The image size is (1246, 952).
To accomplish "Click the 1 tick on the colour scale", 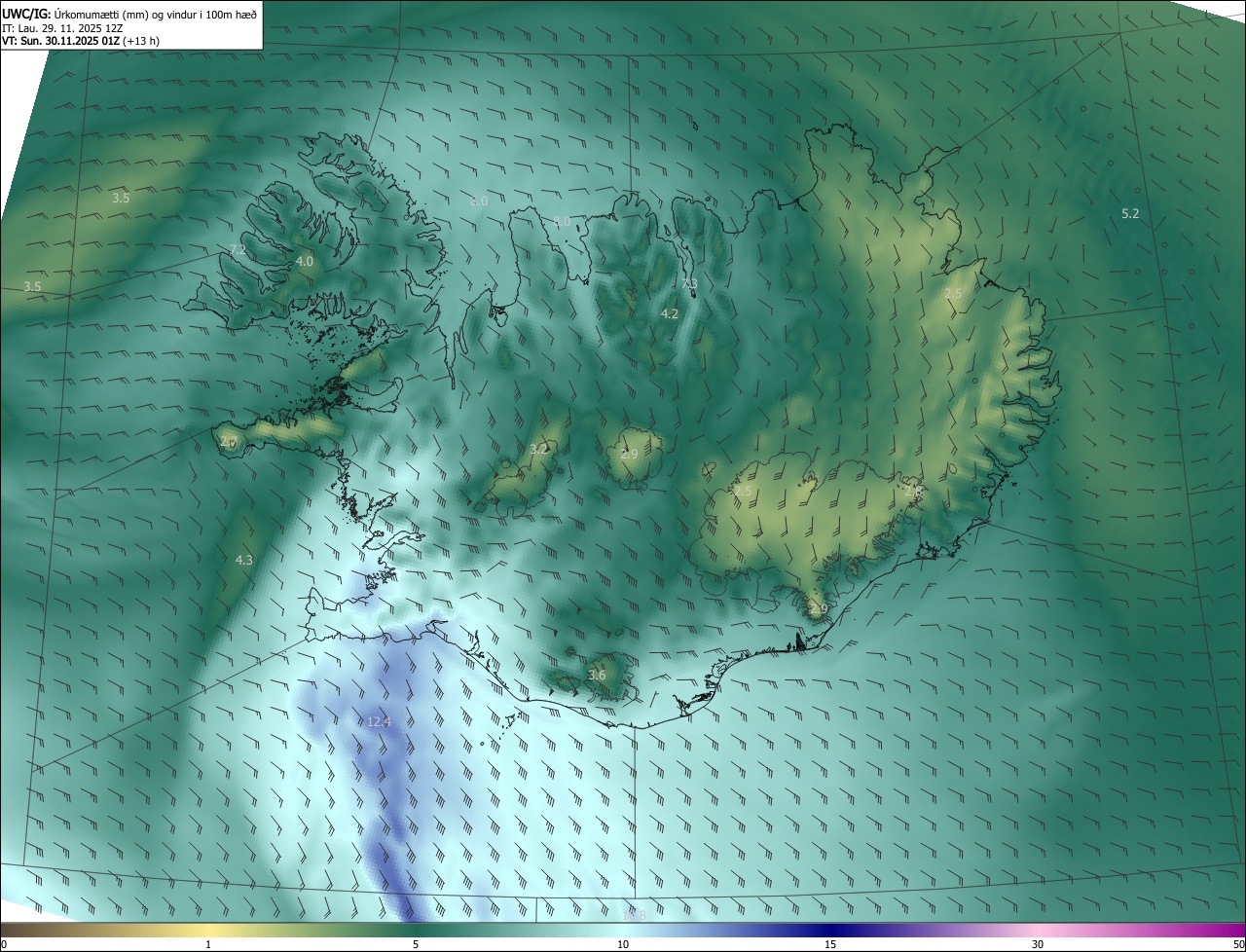I will point(208,944).
